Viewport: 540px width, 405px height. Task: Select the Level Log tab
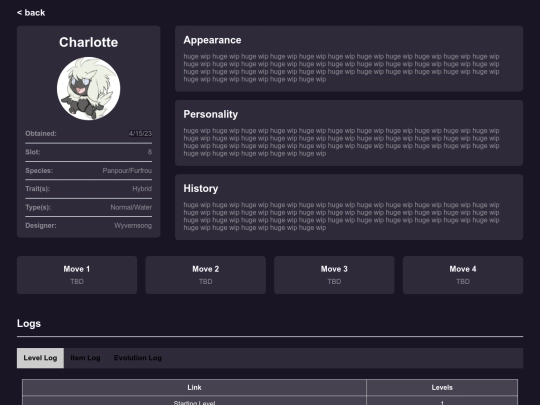40,358
